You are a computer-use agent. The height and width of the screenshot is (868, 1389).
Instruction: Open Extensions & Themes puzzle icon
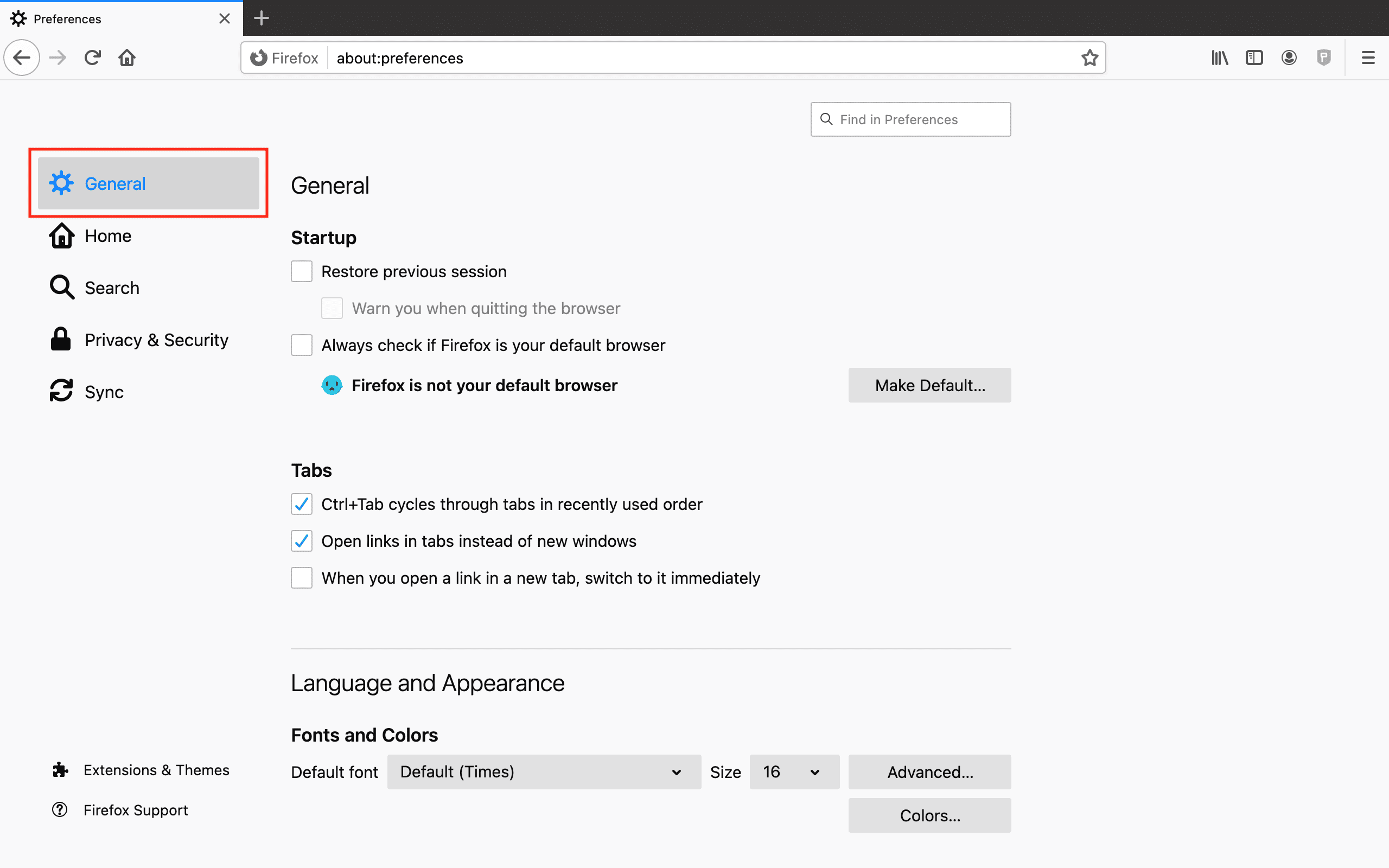pyautogui.click(x=60, y=769)
